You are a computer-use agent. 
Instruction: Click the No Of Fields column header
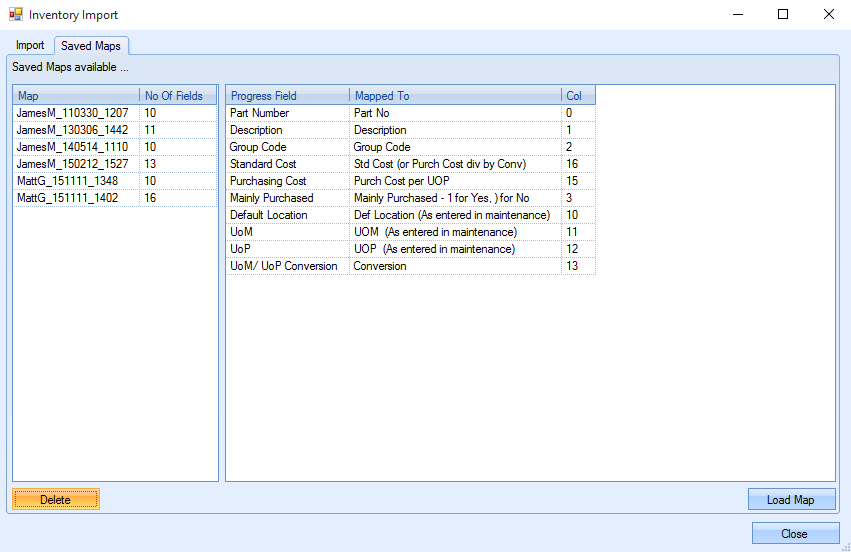tap(177, 96)
